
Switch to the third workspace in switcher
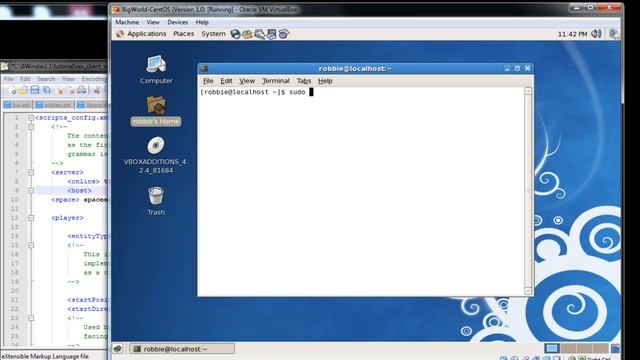click(584, 348)
